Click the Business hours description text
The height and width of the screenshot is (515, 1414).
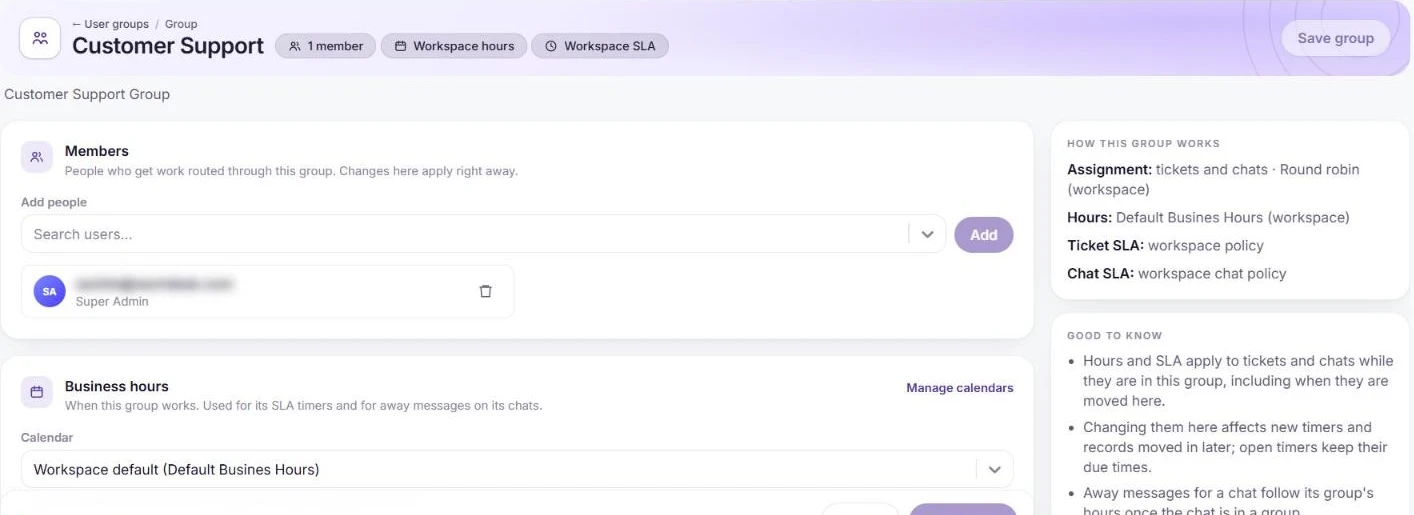click(303, 406)
